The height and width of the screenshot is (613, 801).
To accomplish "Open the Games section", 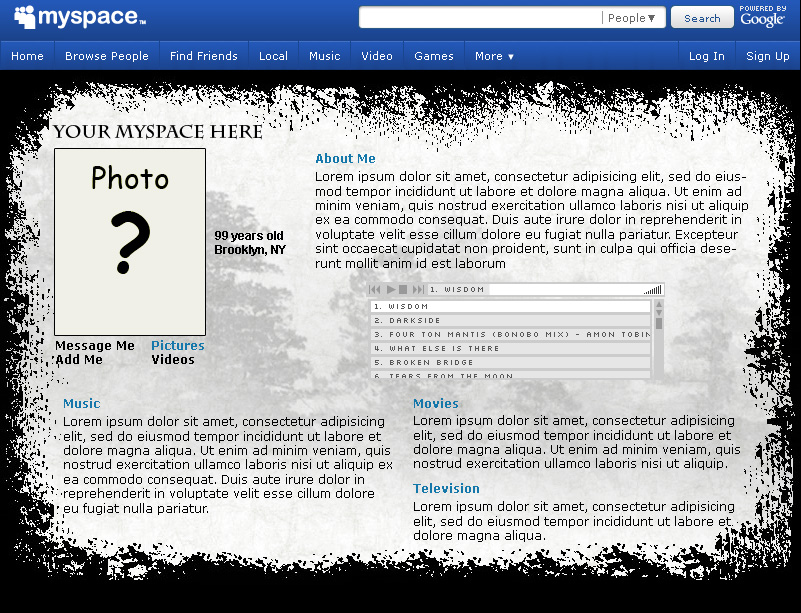I will (x=434, y=56).
